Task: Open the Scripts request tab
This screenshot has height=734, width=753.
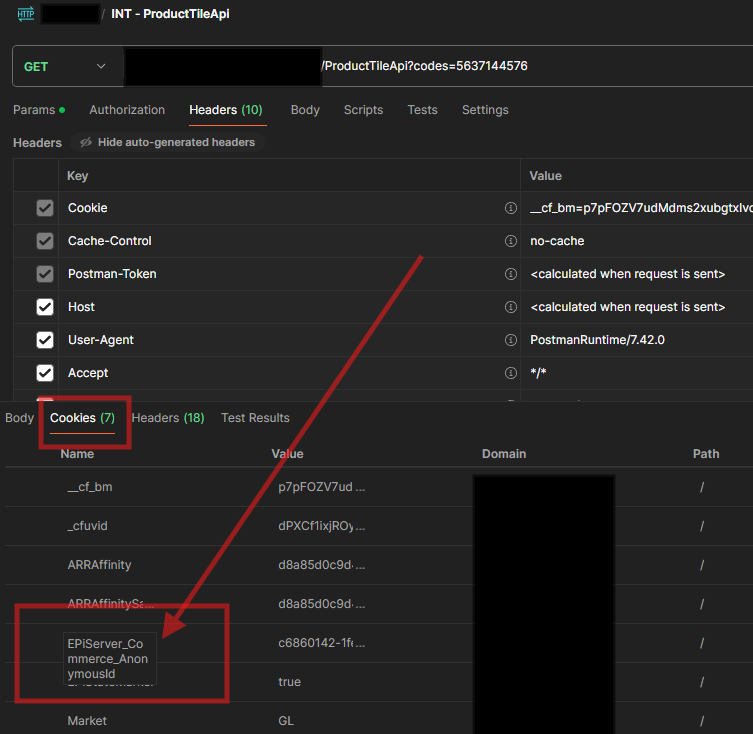Action: click(x=363, y=110)
